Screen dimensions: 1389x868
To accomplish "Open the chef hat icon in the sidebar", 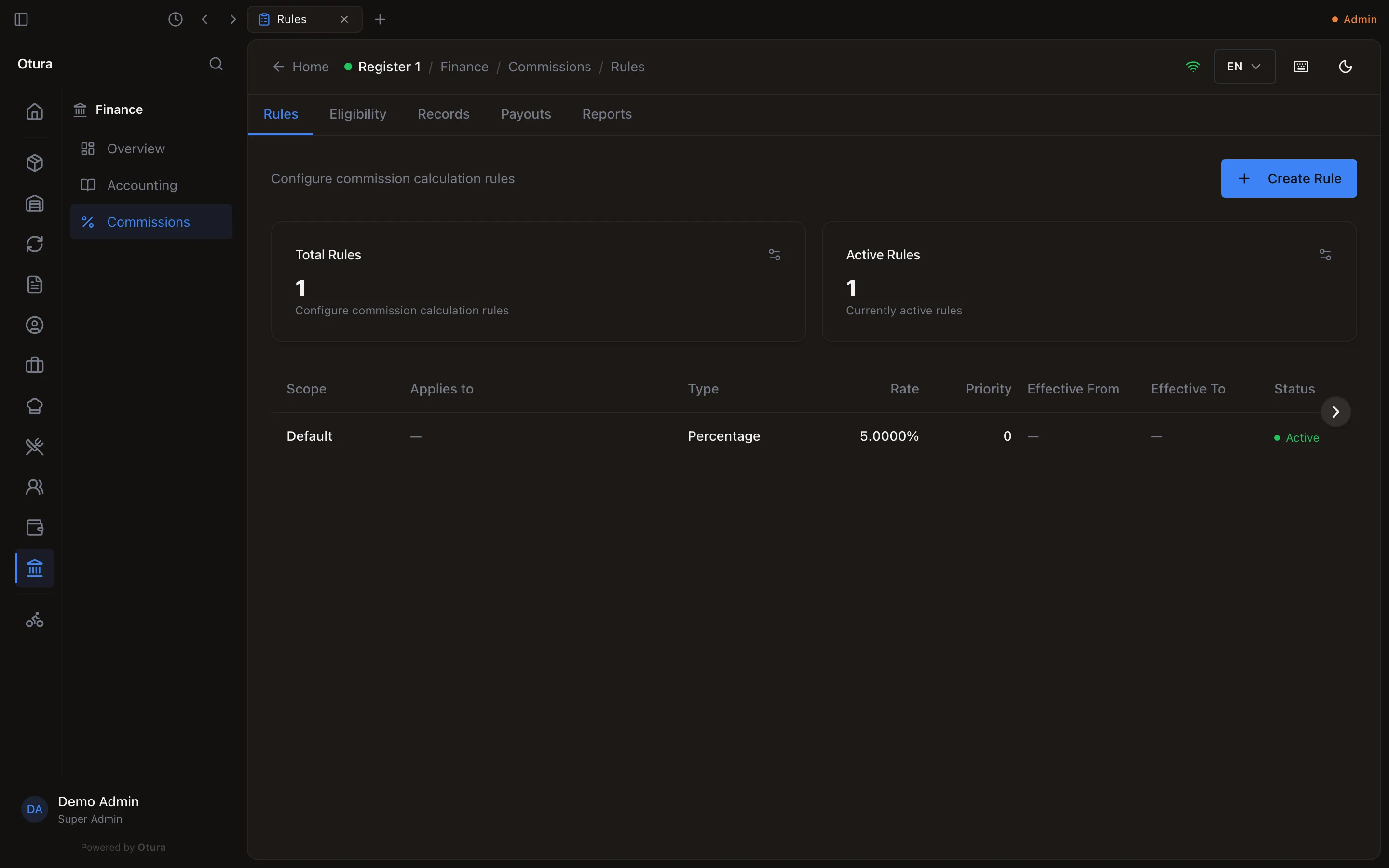I will [x=34, y=406].
